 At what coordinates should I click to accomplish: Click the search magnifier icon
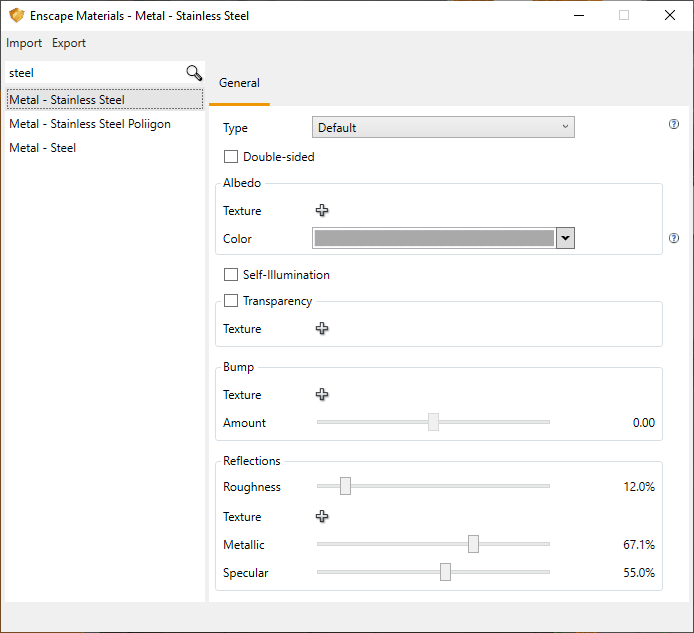click(x=194, y=73)
